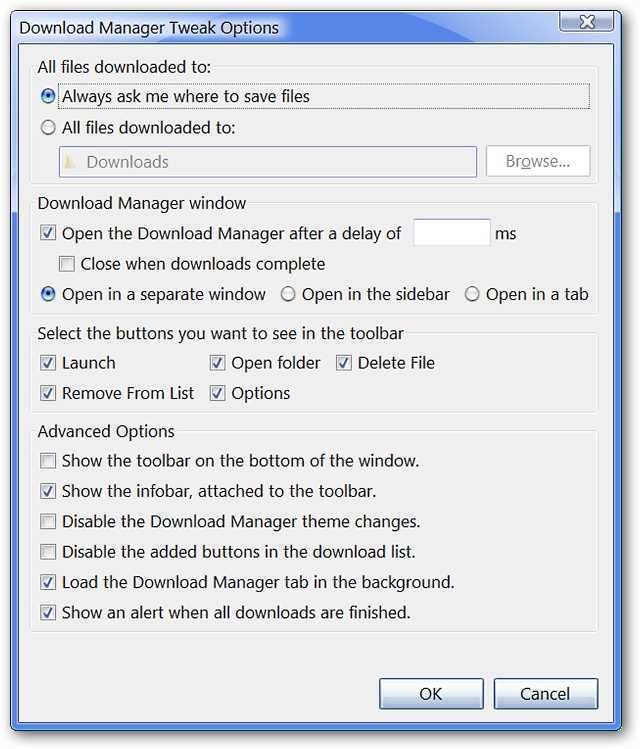Click the Downloads folder icon in path field
Screen dimensions: 640x749
point(70,162)
